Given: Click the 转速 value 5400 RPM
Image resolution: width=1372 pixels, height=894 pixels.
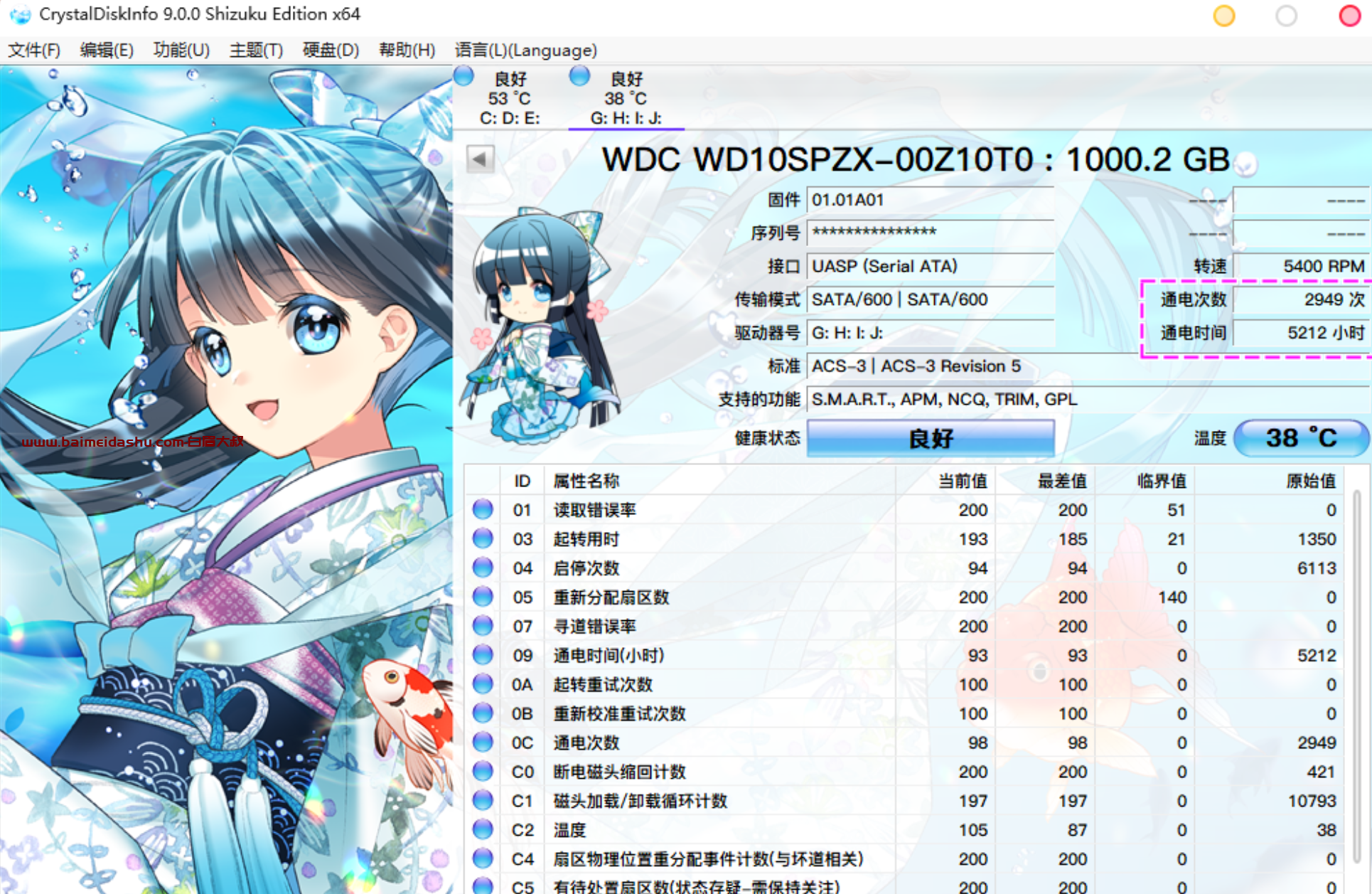Looking at the screenshot, I should (x=1301, y=266).
